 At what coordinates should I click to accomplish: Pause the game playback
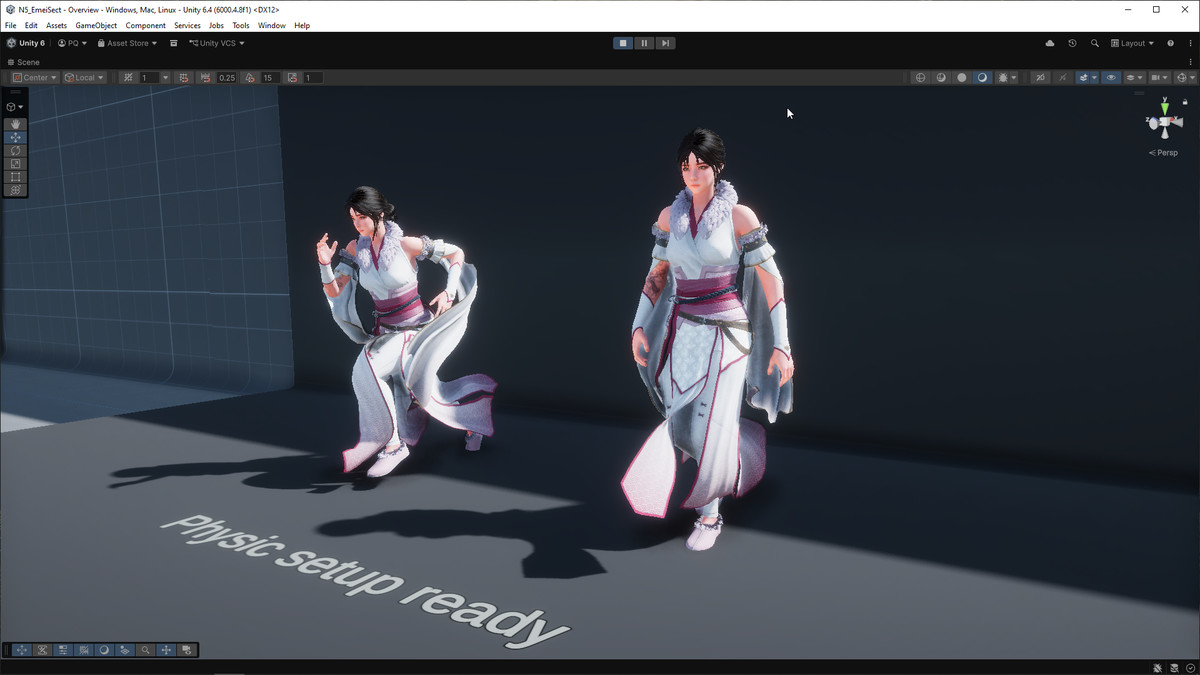coord(644,43)
